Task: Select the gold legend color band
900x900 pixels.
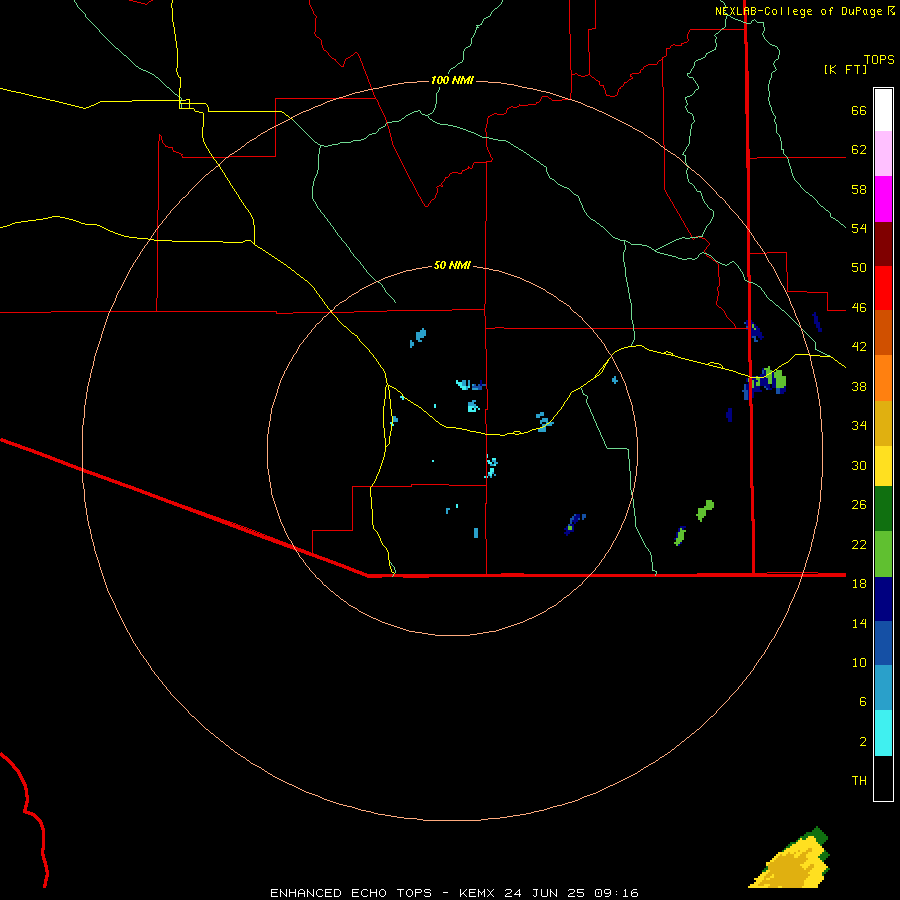Action: (x=883, y=423)
